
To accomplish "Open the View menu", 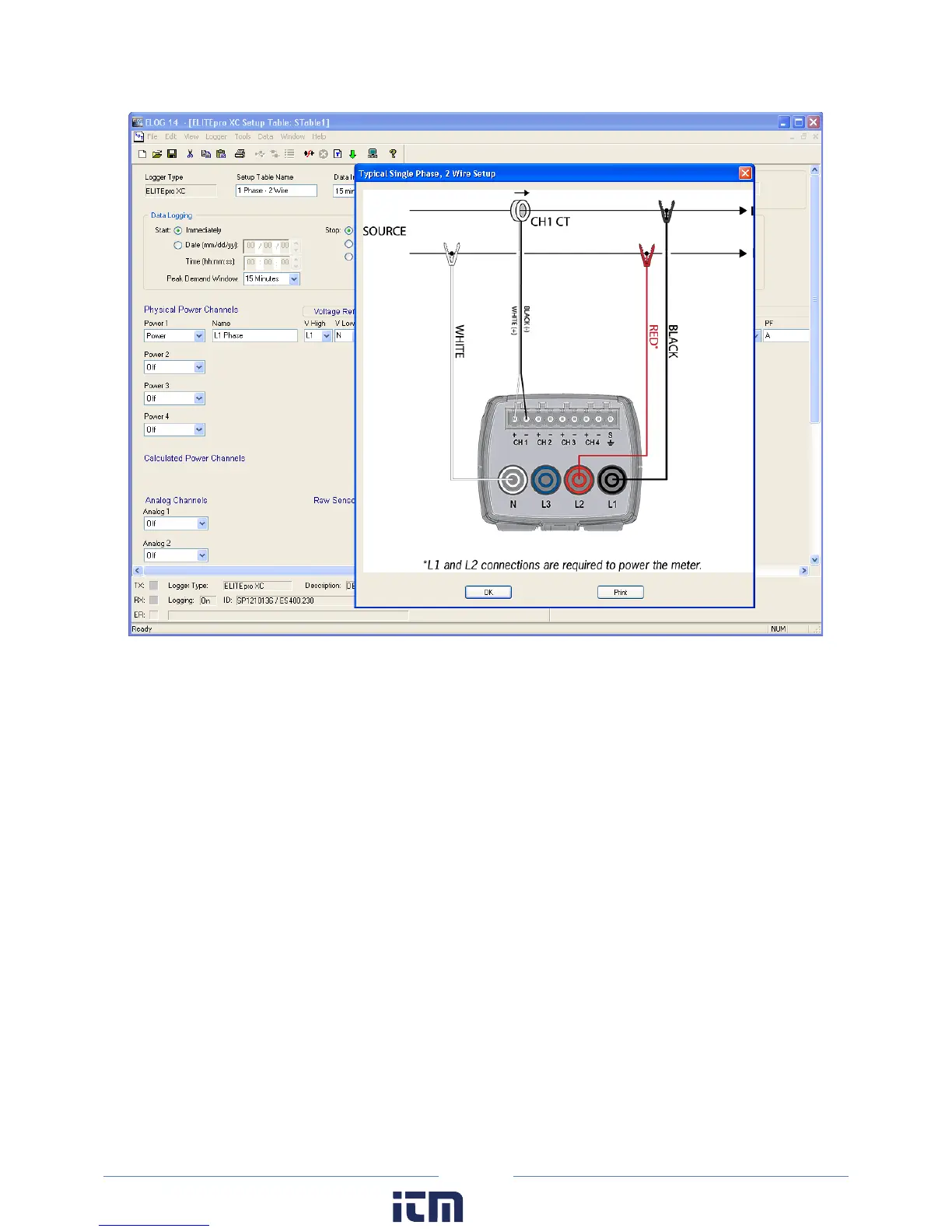I will point(191,136).
